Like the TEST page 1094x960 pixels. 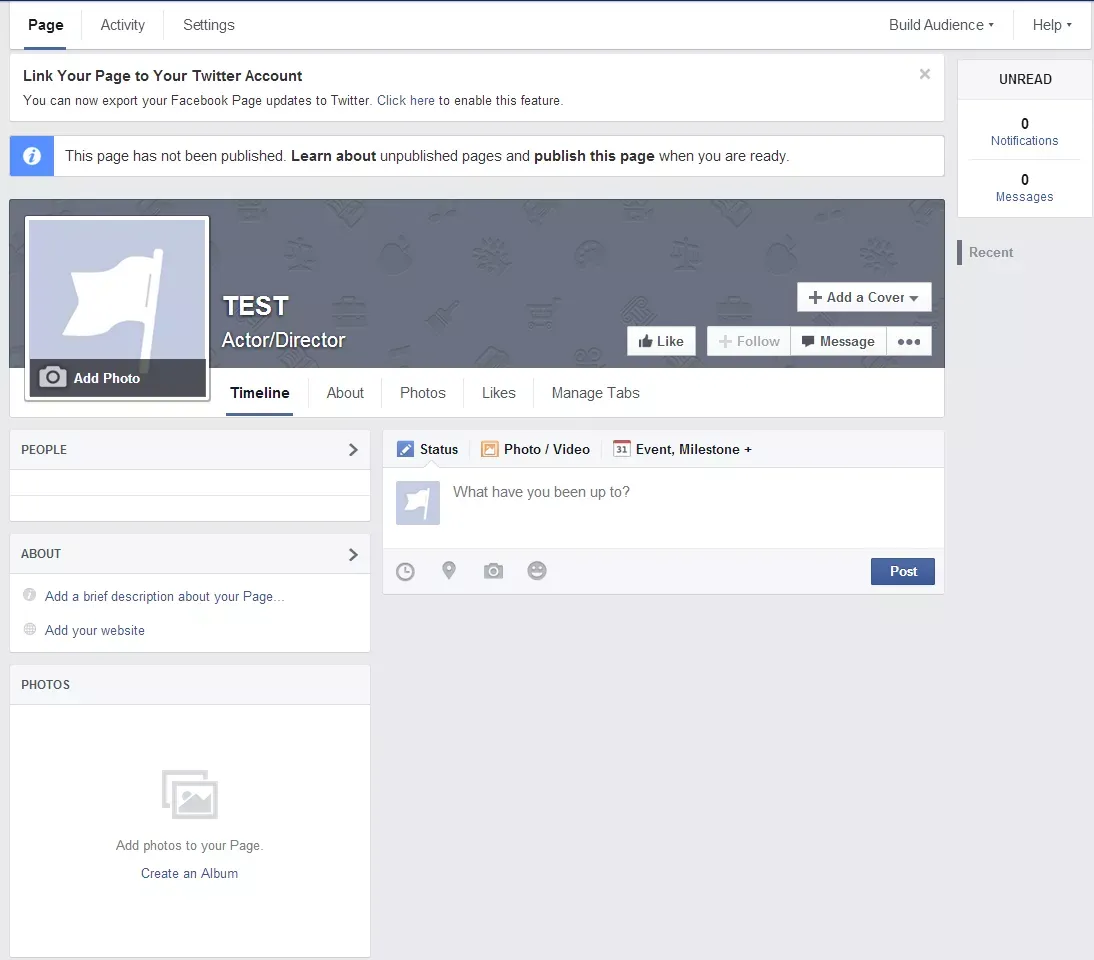661,340
